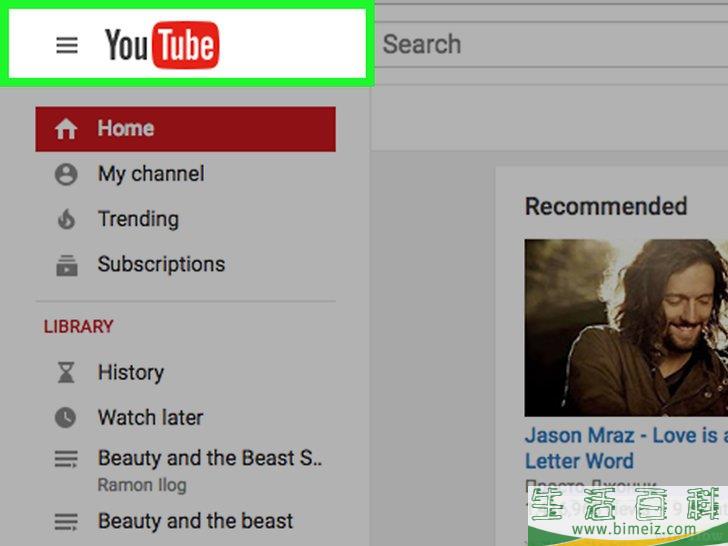Focus the Search input field
This screenshot has width=728, height=546.
551,45
